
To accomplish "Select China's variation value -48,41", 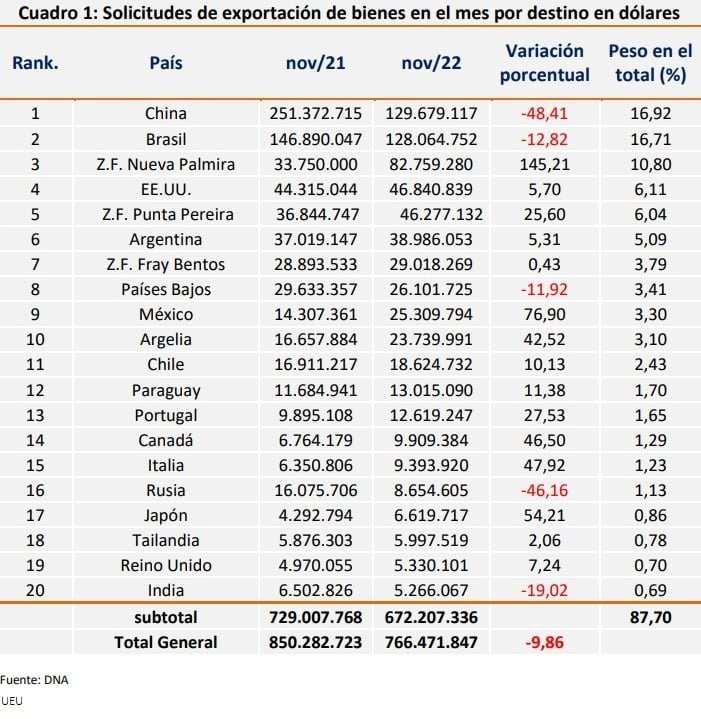I will point(544,113).
